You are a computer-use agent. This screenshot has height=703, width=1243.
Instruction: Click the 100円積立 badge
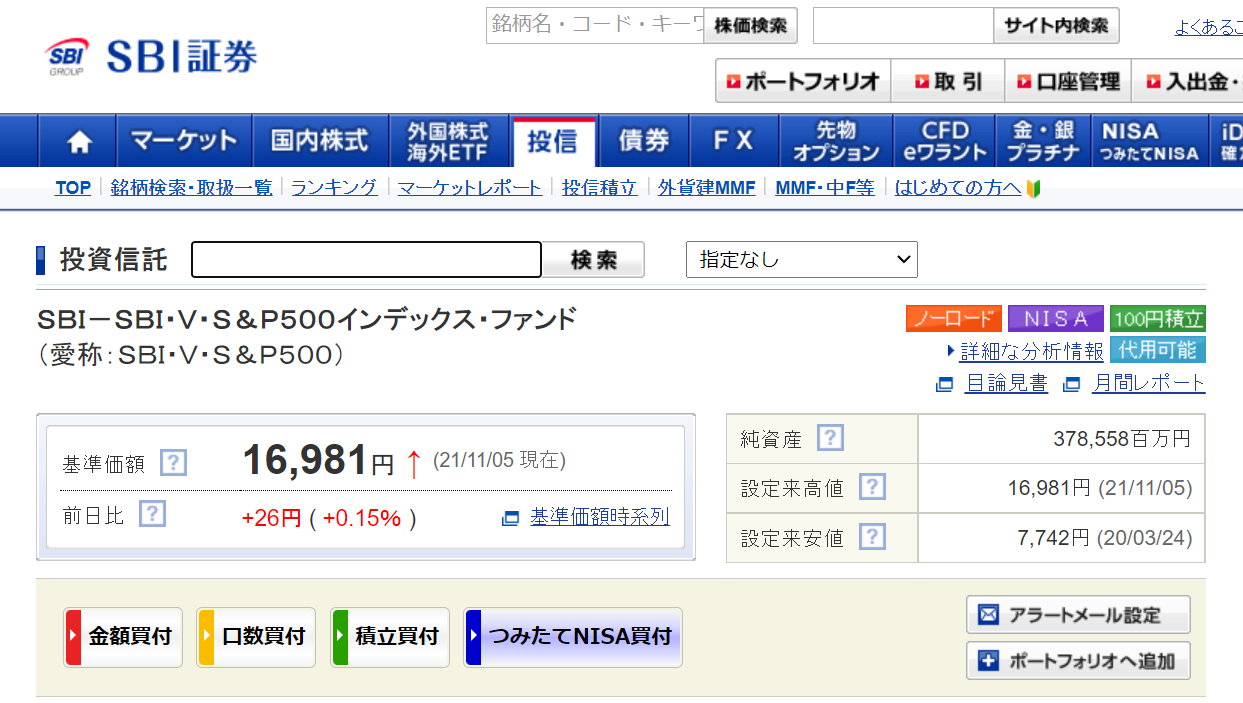click(1158, 319)
